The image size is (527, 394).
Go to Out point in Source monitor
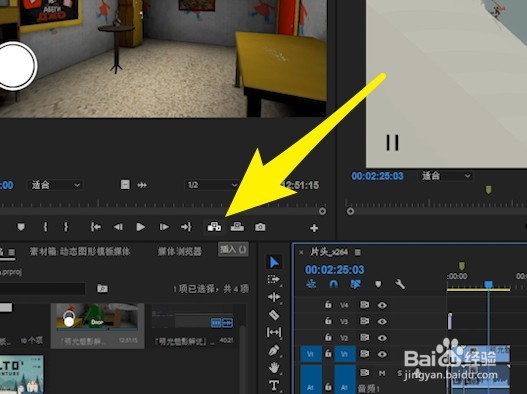point(186,227)
